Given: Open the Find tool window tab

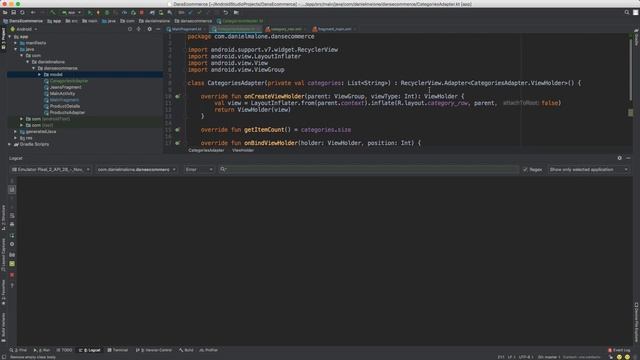Looking at the screenshot, I should point(18,350).
